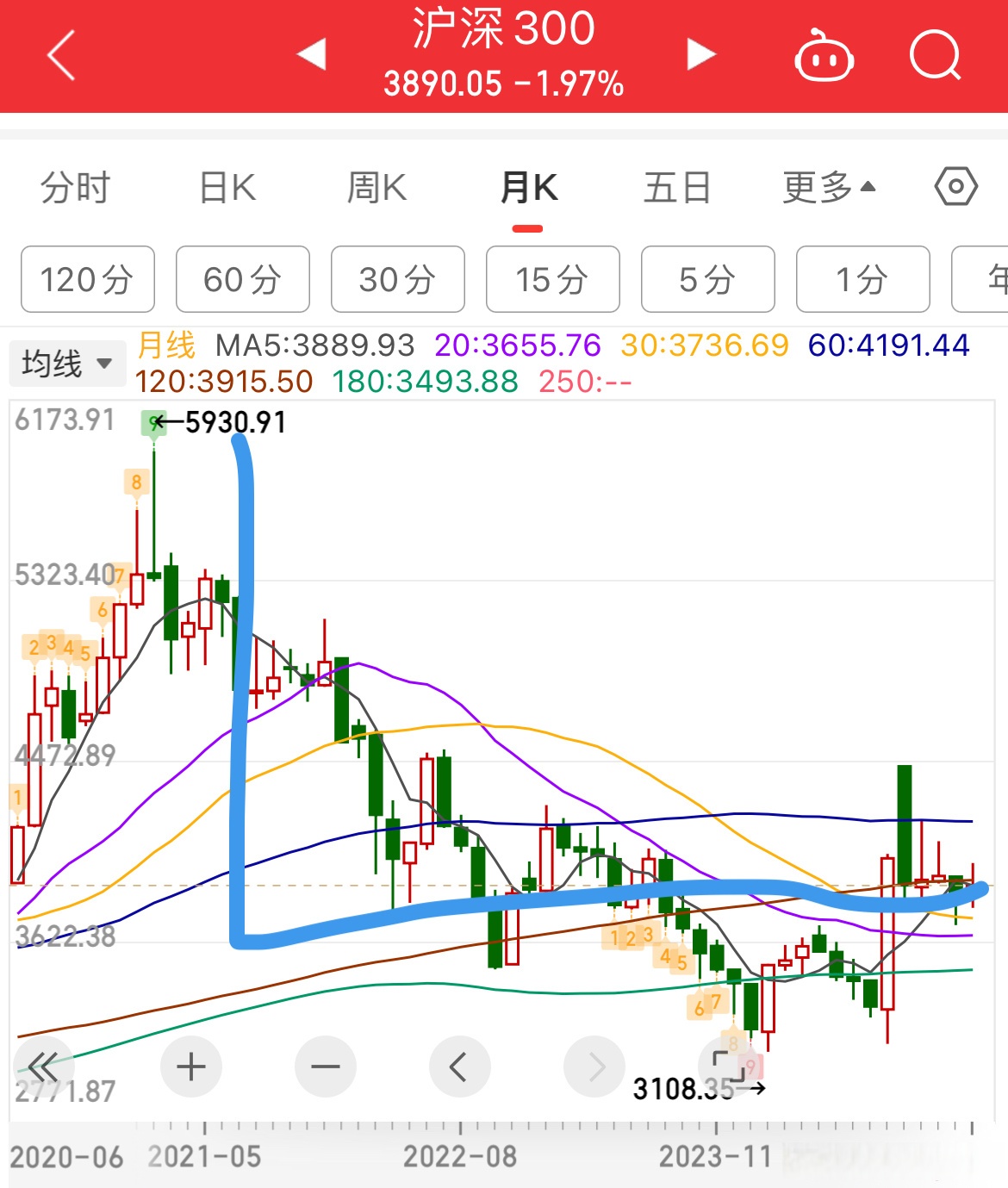Viewport: 1008px width, 1188px height.
Task: Tap the 沪深300 title
Action: 503,28
